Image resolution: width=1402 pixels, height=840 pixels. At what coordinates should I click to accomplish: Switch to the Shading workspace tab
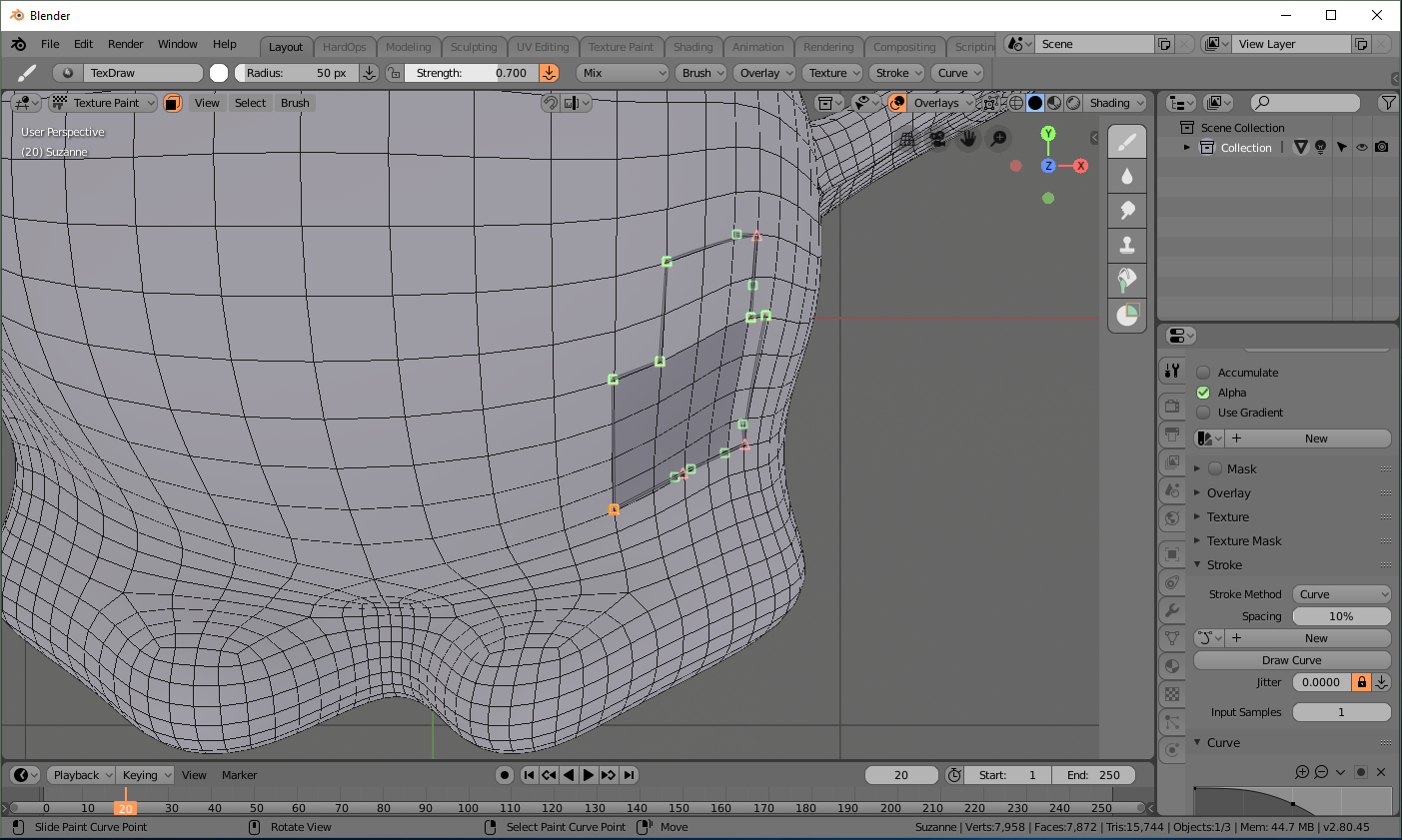[693, 47]
